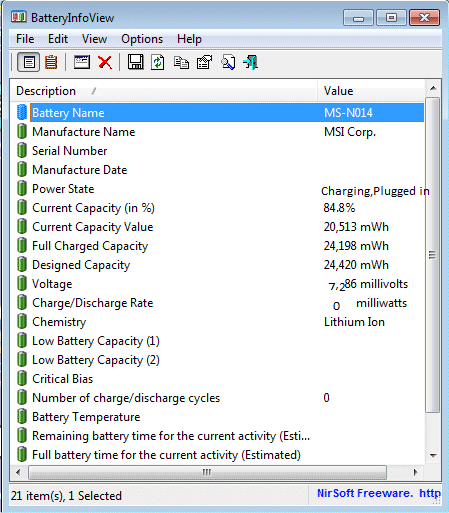Open the Options menu
The width and height of the screenshot is (449, 513).
point(142,39)
